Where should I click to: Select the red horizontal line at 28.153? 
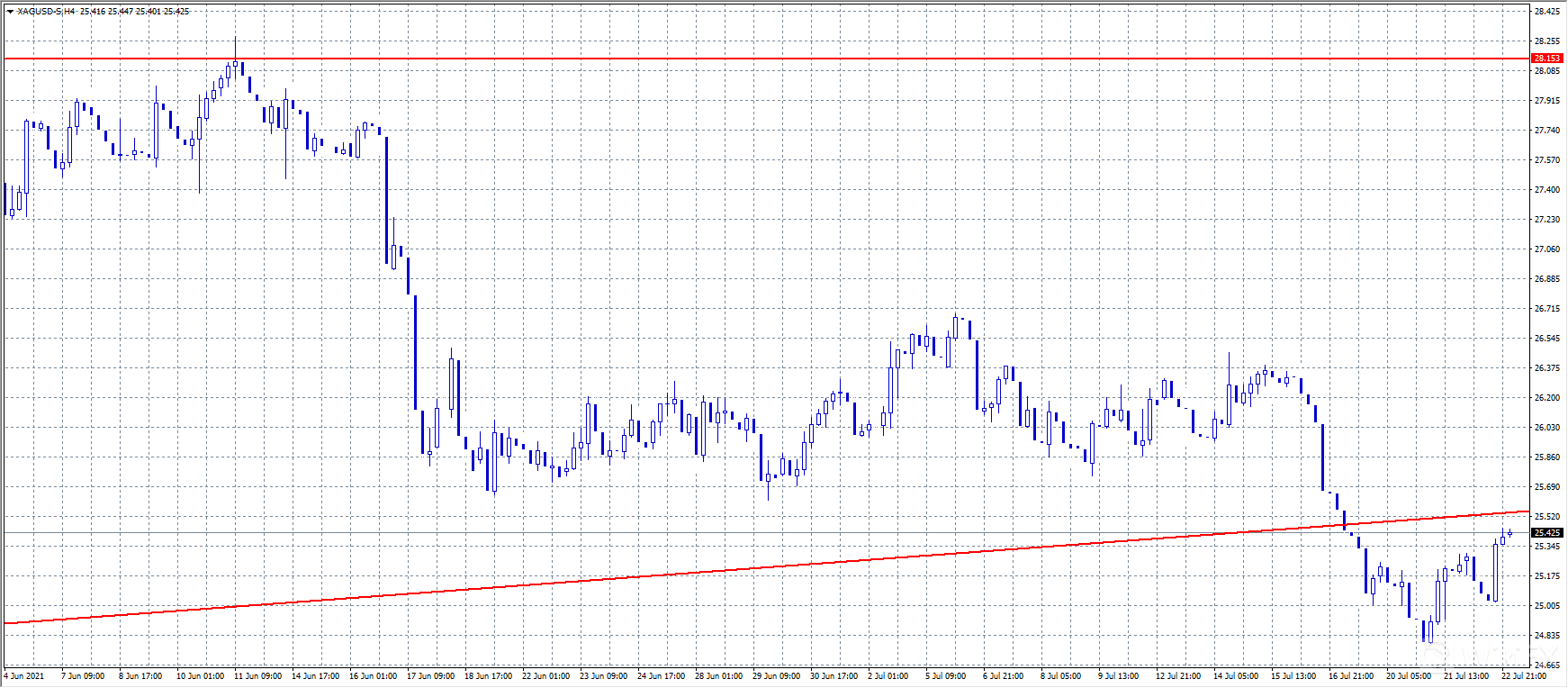tap(765, 59)
